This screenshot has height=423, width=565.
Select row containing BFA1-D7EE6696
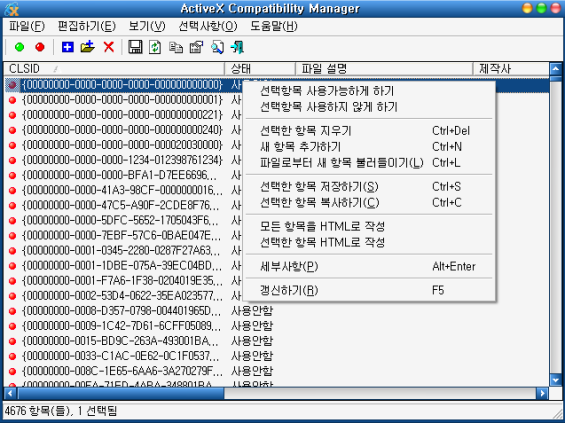[x=123, y=175]
